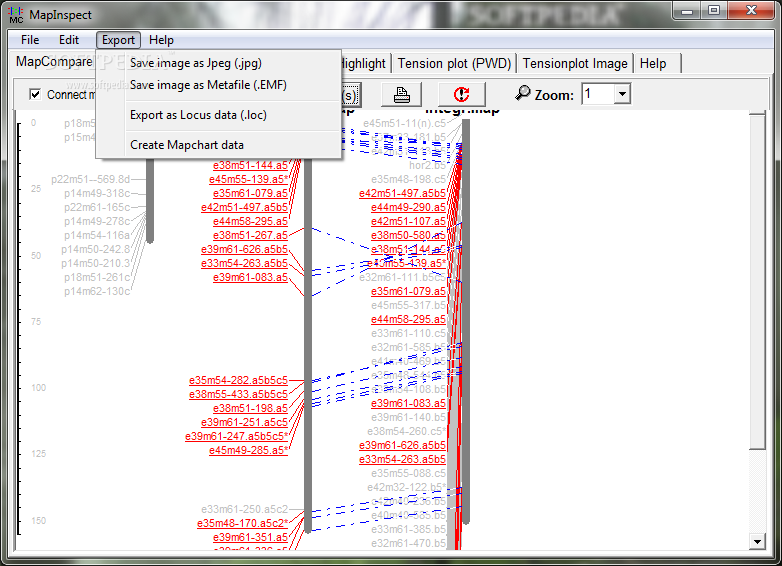Choose Save image as Jpeg (.jpg)
782x566 pixels.
coord(196,63)
